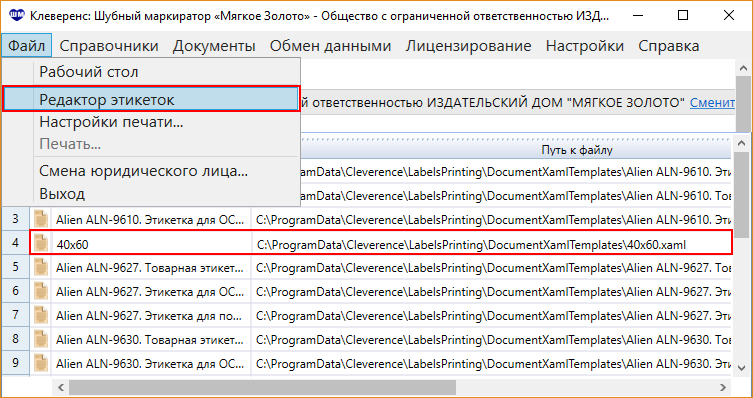Viewport: 753px width, 398px height.
Task: Minimize the Клеверенс window
Action: [639, 15]
